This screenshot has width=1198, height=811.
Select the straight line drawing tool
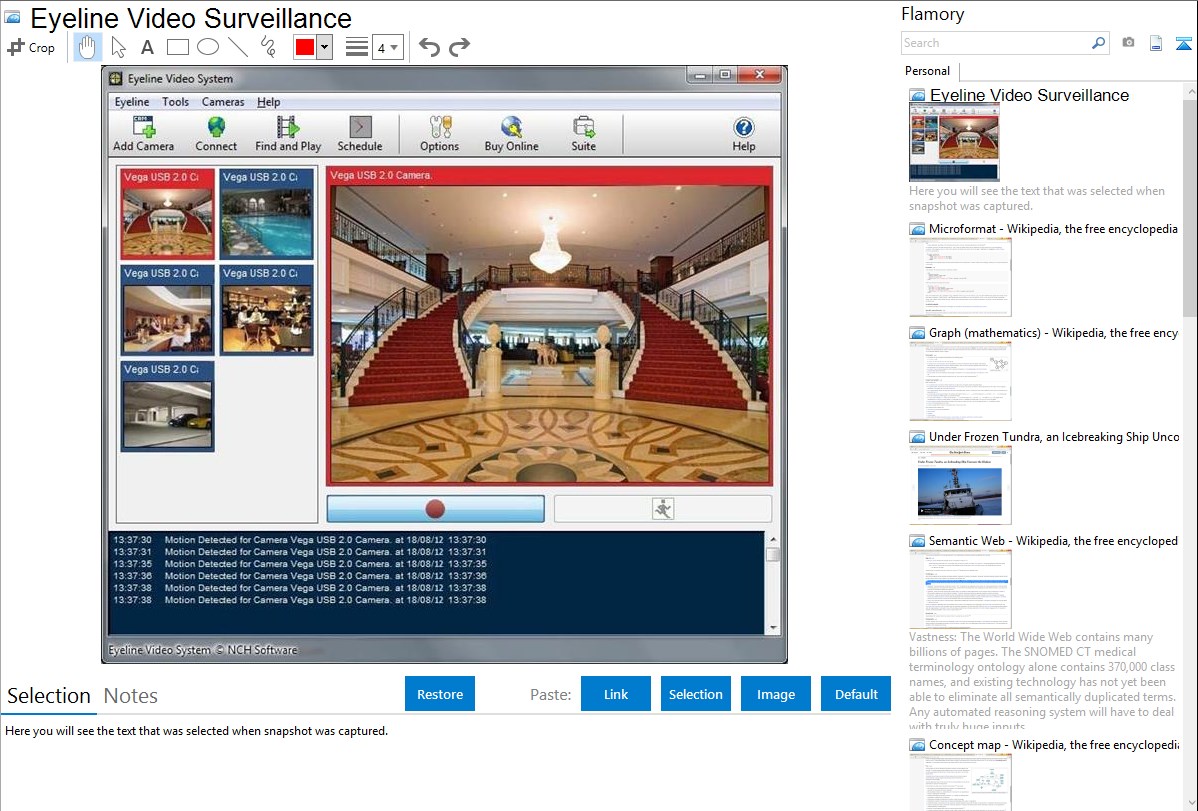[238, 47]
